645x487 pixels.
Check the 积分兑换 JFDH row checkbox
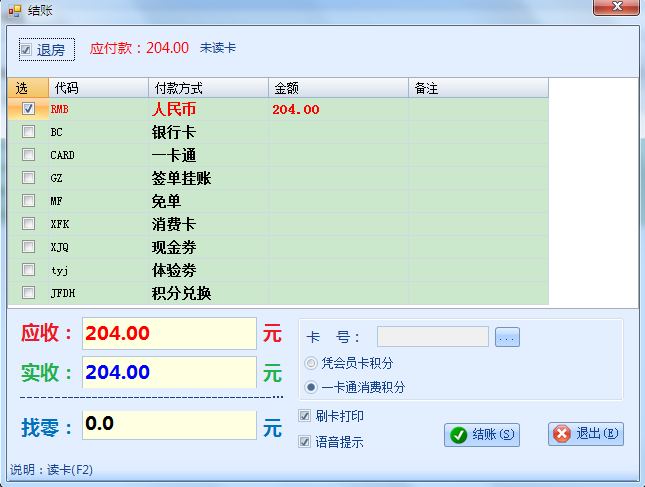click(28, 293)
